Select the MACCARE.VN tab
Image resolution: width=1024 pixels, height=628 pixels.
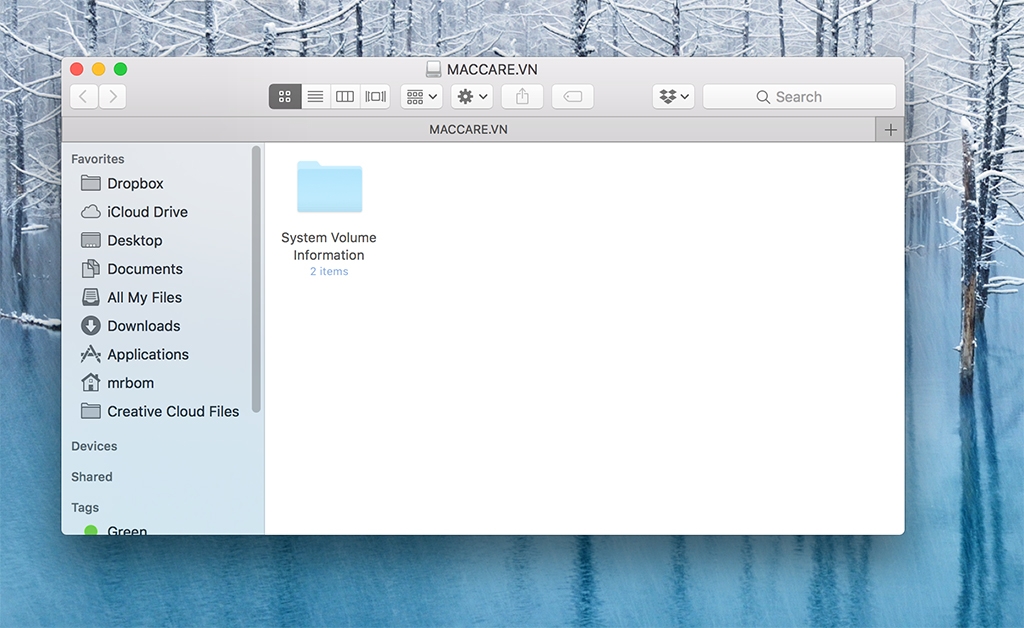468,130
